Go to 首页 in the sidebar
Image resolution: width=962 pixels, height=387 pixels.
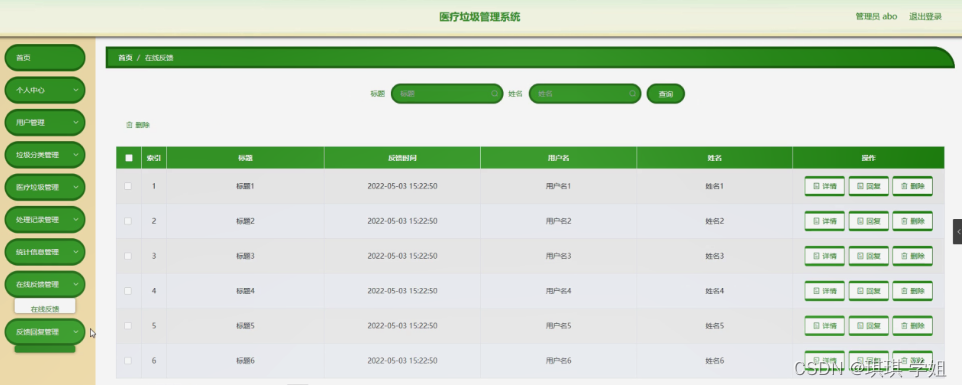click(x=45, y=58)
